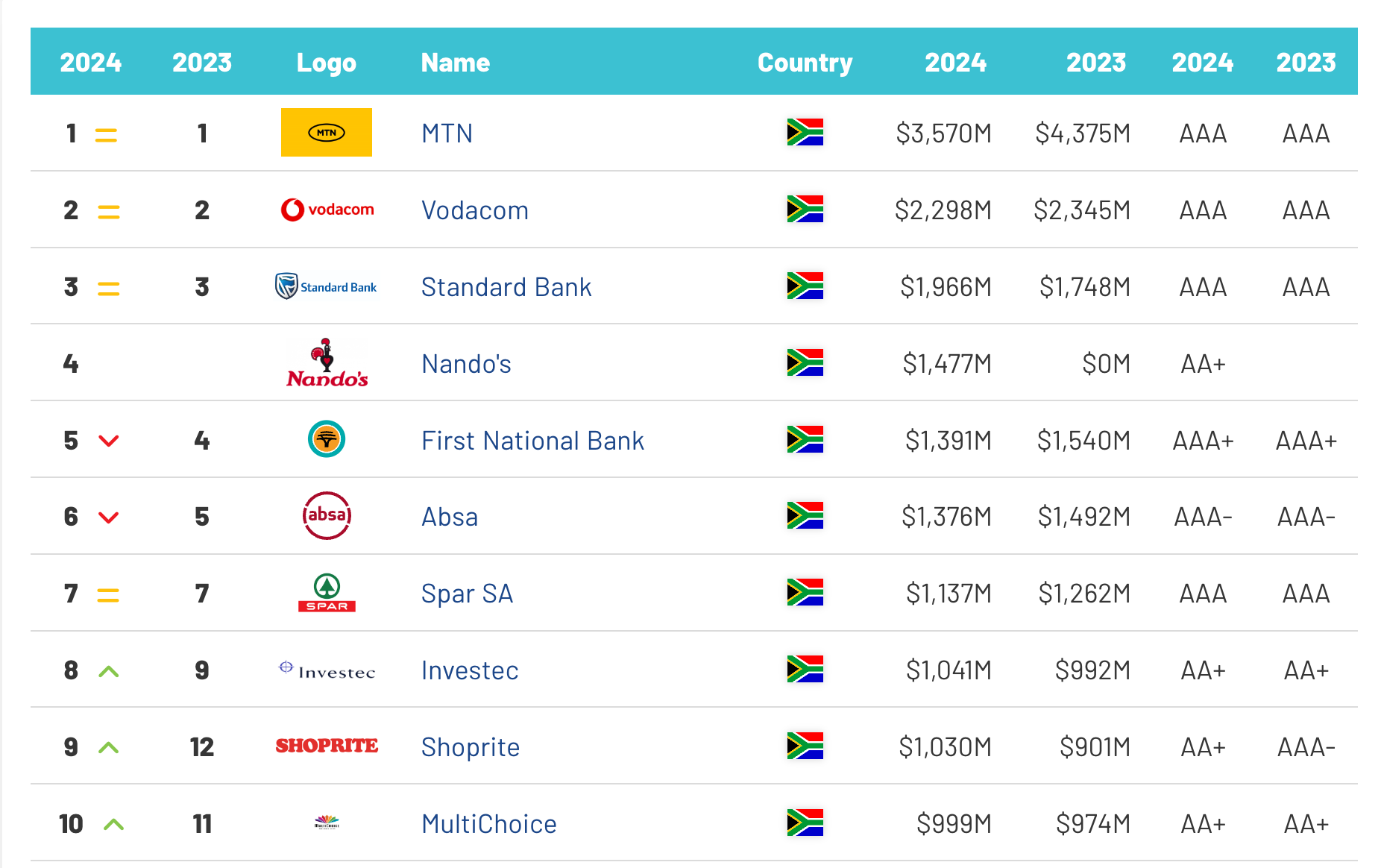The width and height of the screenshot is (1381, 868).
Task: Click the red Shoprite logo
Action: click(327, 746)
